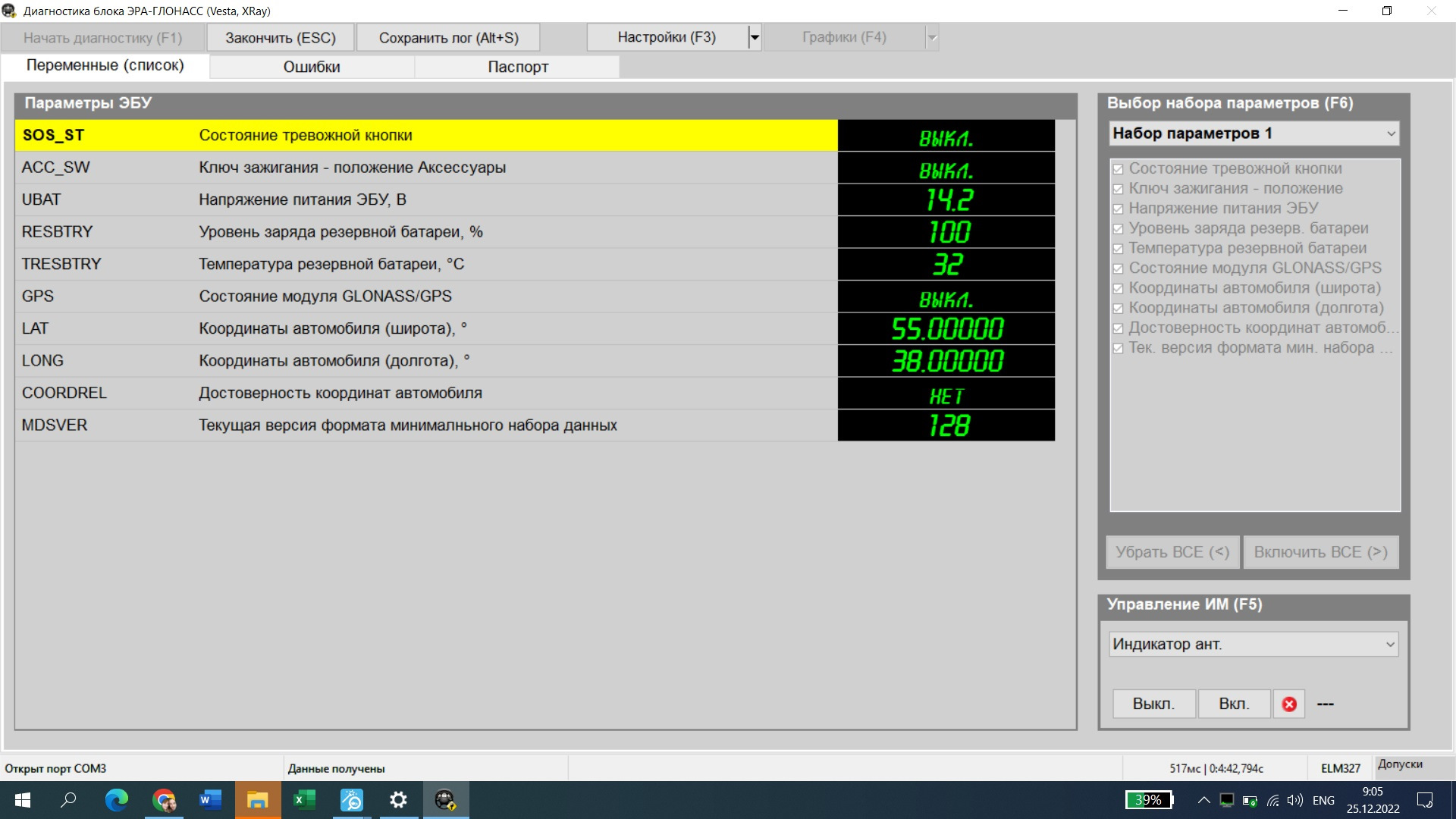Toggle Координаты автомобиля (широта) checkbox

coord(1118,288)
